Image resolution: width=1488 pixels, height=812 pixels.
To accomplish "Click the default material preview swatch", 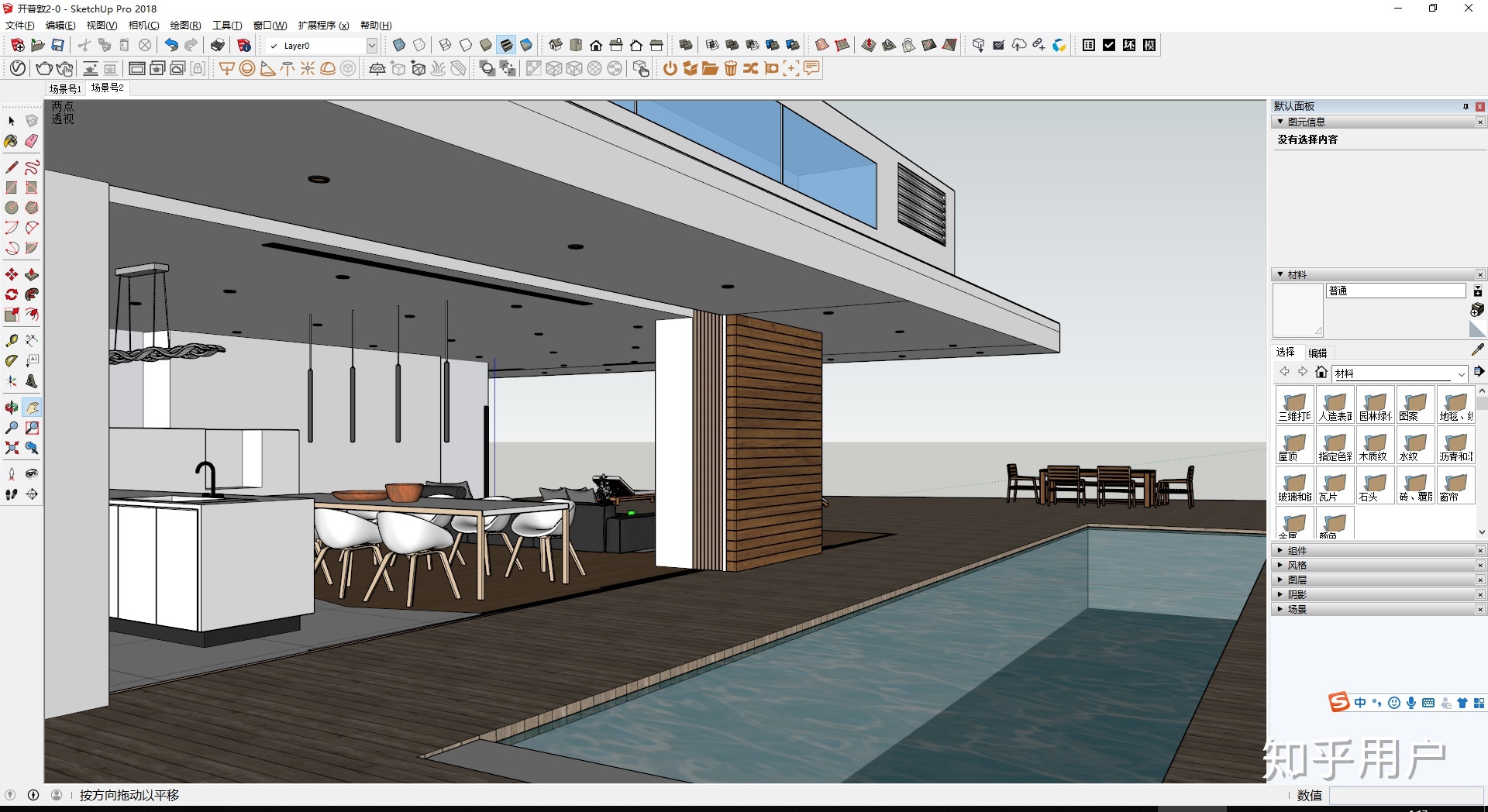I will [1297, 310].
